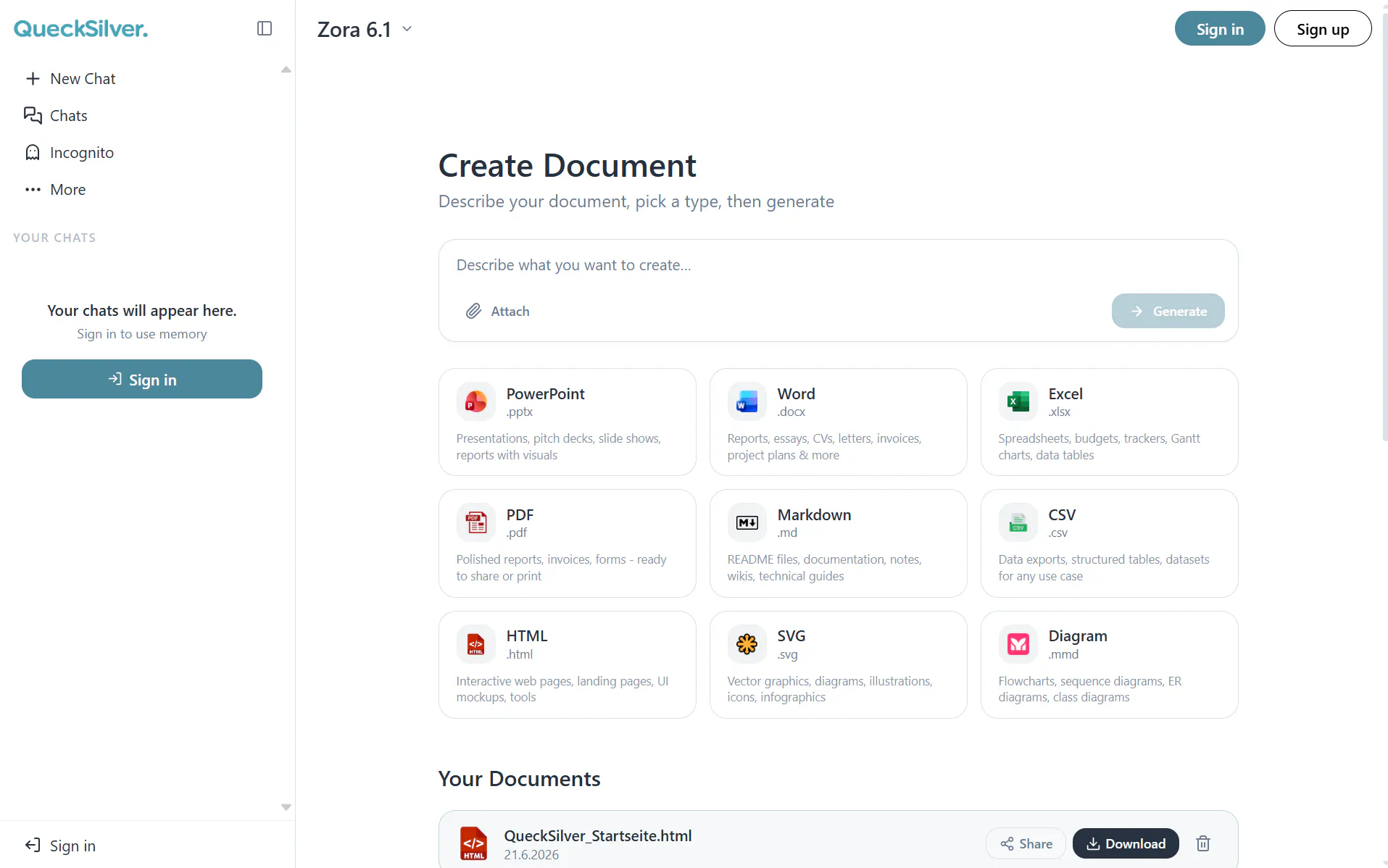
Task: Download QueckSilver_Startseite.html
Action: (x=1126, y=843)
